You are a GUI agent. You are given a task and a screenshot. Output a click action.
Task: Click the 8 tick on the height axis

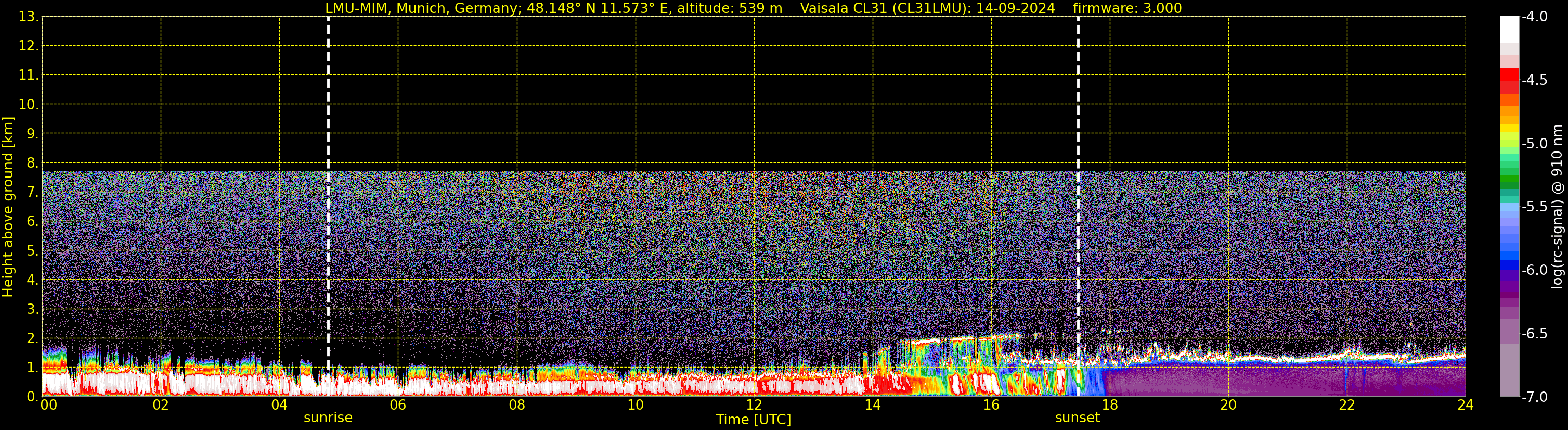pyautogui.click(x=32, y=163)
